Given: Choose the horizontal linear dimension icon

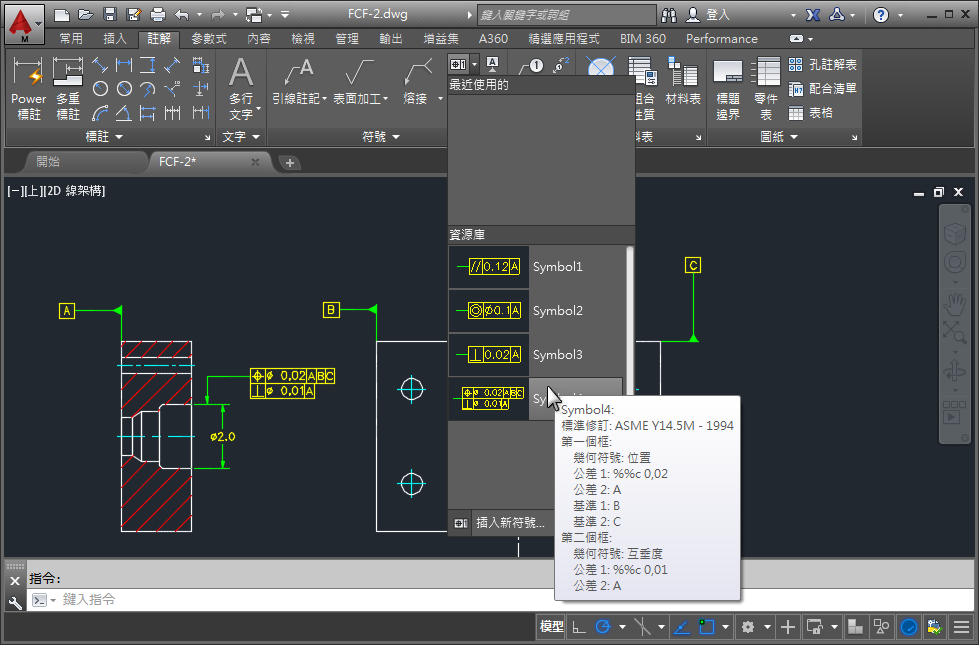Looking at the screenshot, I should coord(124,64).
